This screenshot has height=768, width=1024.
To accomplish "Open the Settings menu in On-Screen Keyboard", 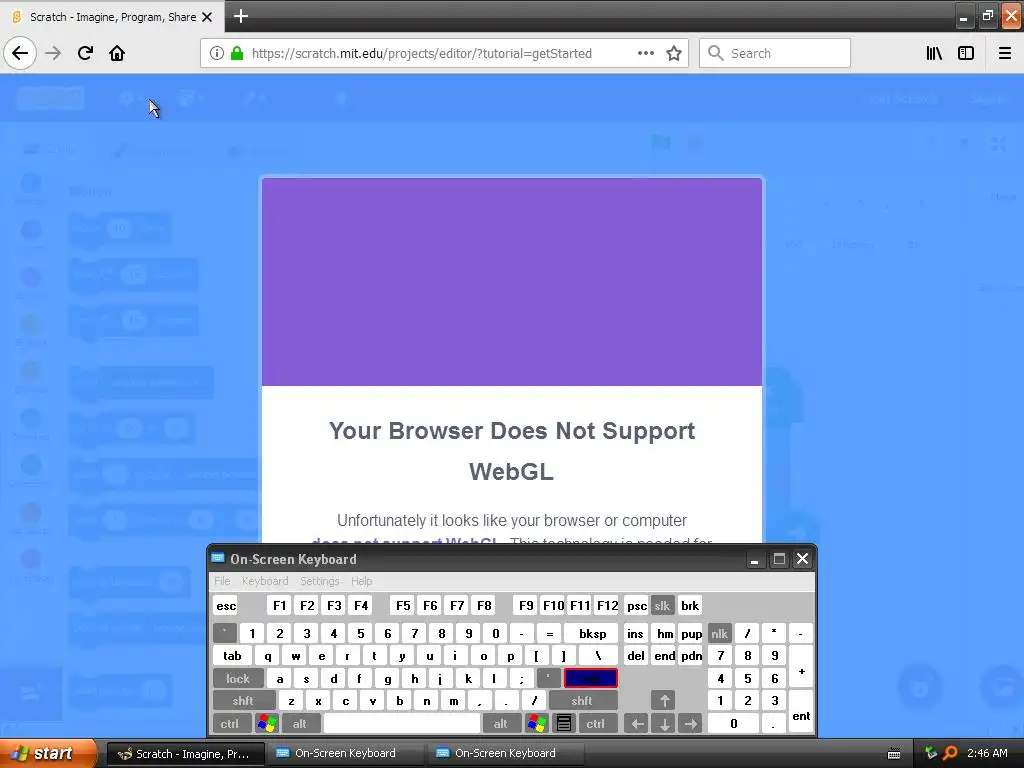I will 319,581.
